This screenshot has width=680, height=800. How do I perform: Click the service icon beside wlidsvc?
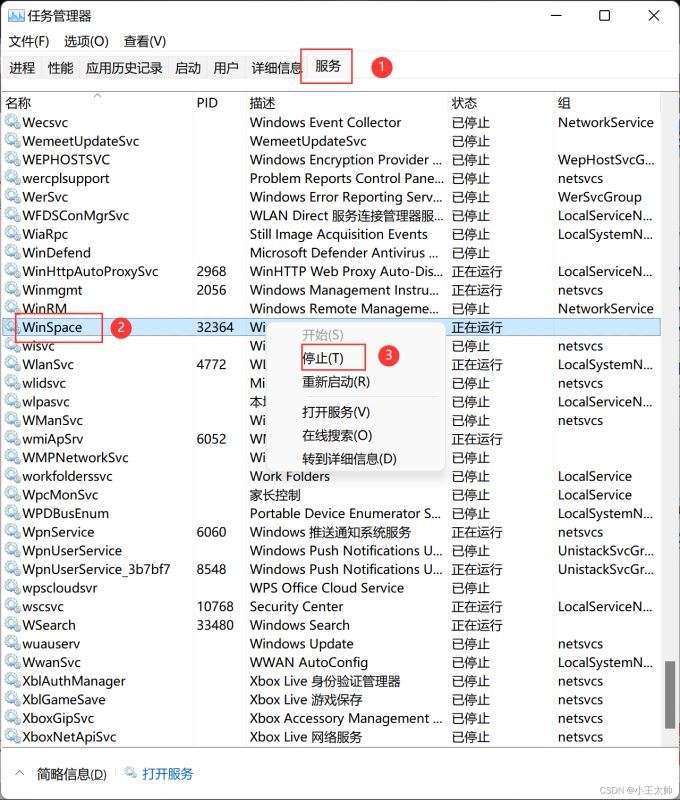[12, 383]
